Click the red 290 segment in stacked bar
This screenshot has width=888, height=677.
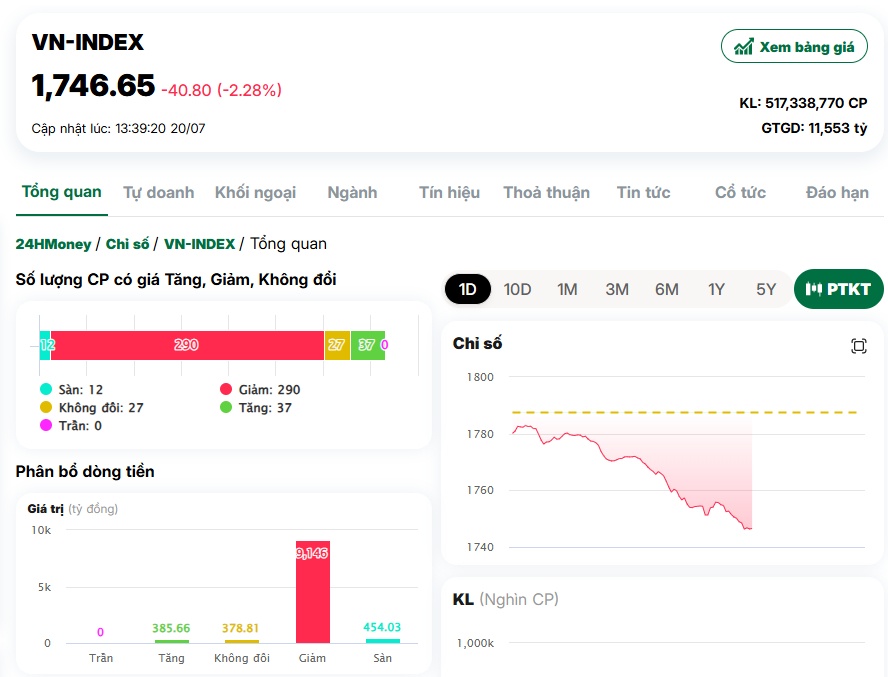tap(187, 345)
